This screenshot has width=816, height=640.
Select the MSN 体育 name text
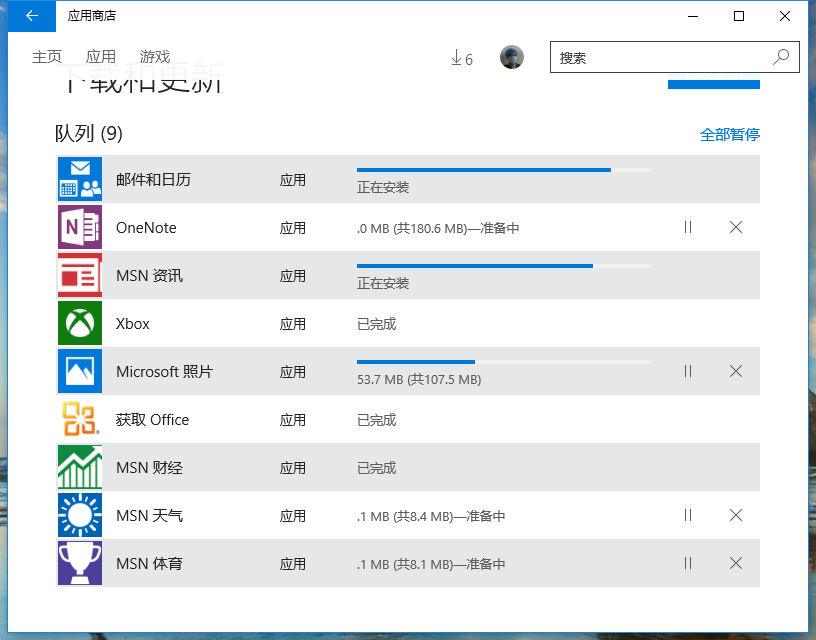tap(149, 564)
